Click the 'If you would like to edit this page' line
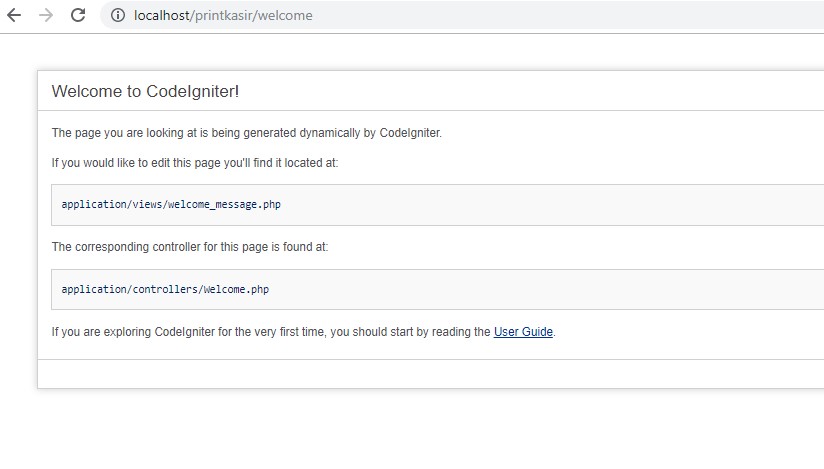This screenshot has height=469, width=824. pyautogui.click(x=195, y=163)
